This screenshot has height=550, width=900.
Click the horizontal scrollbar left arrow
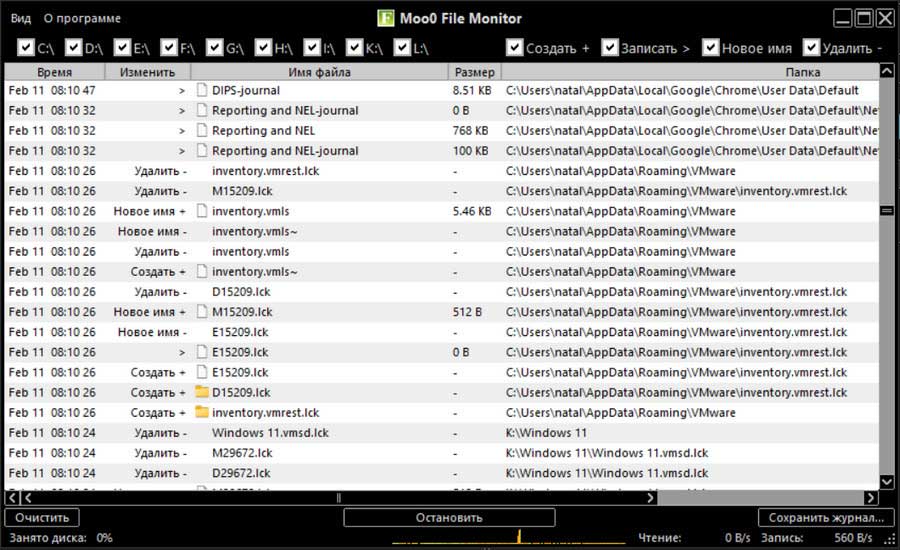tap(13, 498)
